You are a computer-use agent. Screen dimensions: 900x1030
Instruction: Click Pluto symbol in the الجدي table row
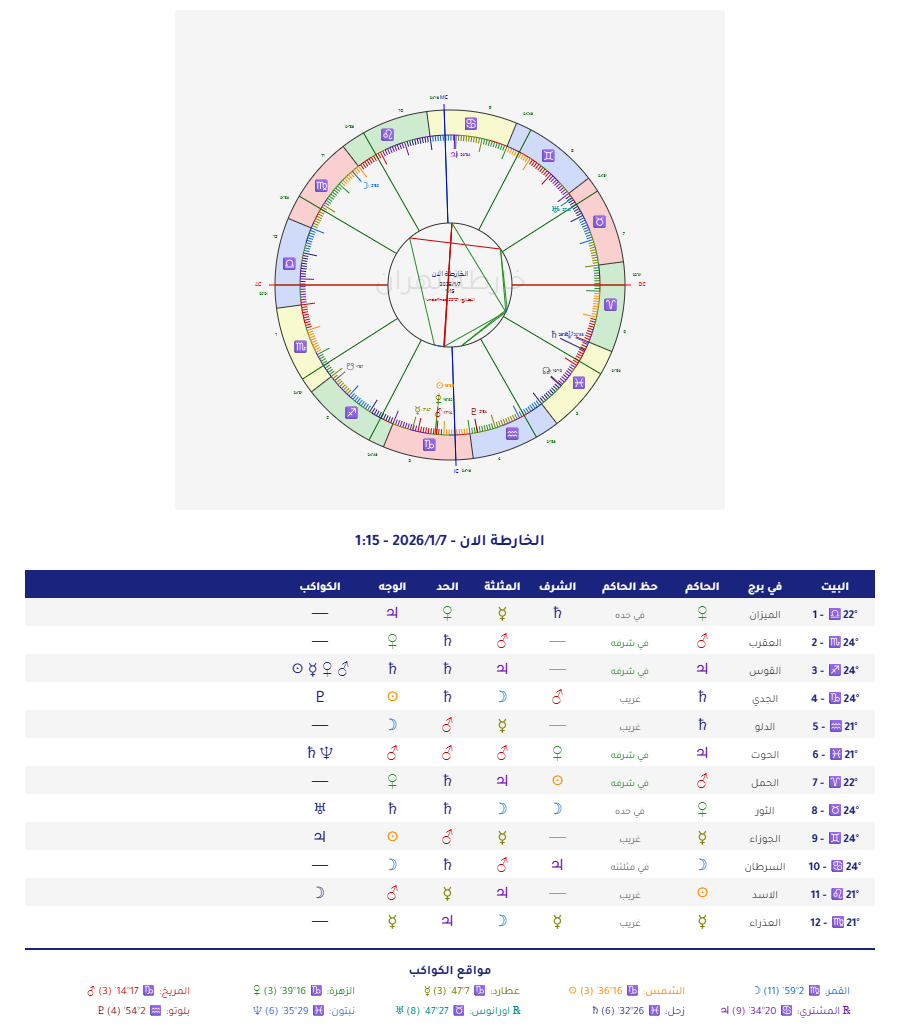point(320,698)
